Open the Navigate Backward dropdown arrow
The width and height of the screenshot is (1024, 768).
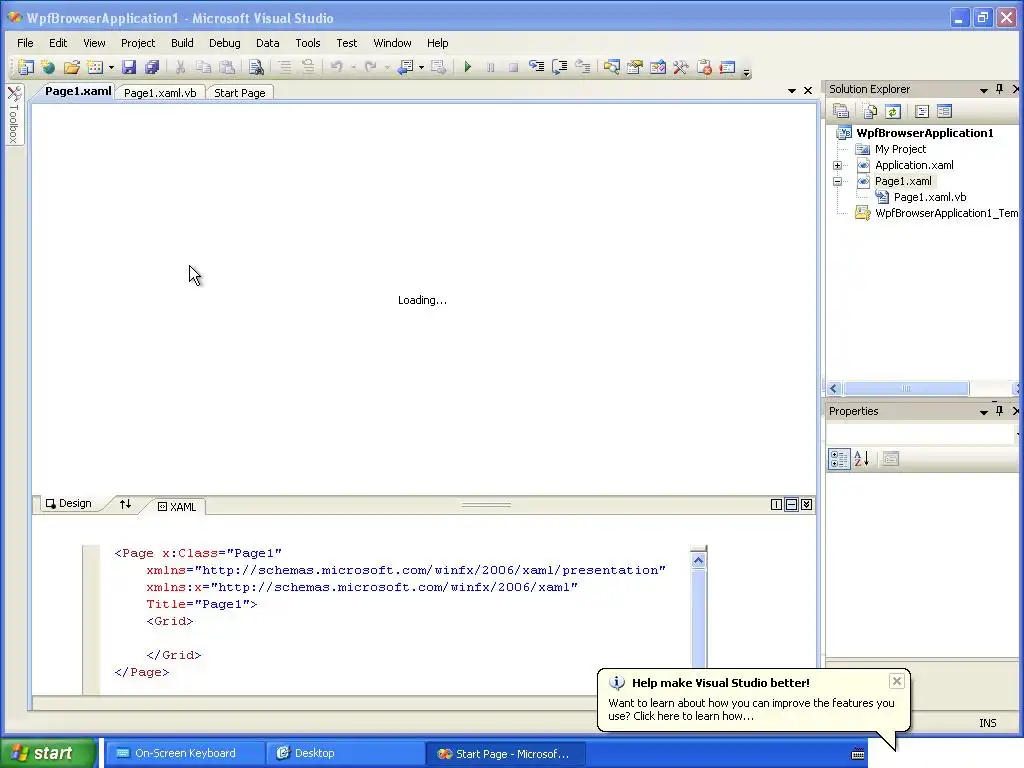[x=421, y=67]
